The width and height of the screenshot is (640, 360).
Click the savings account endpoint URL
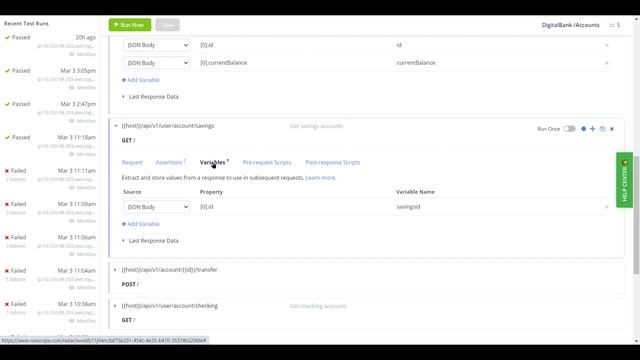click(168, 126)
